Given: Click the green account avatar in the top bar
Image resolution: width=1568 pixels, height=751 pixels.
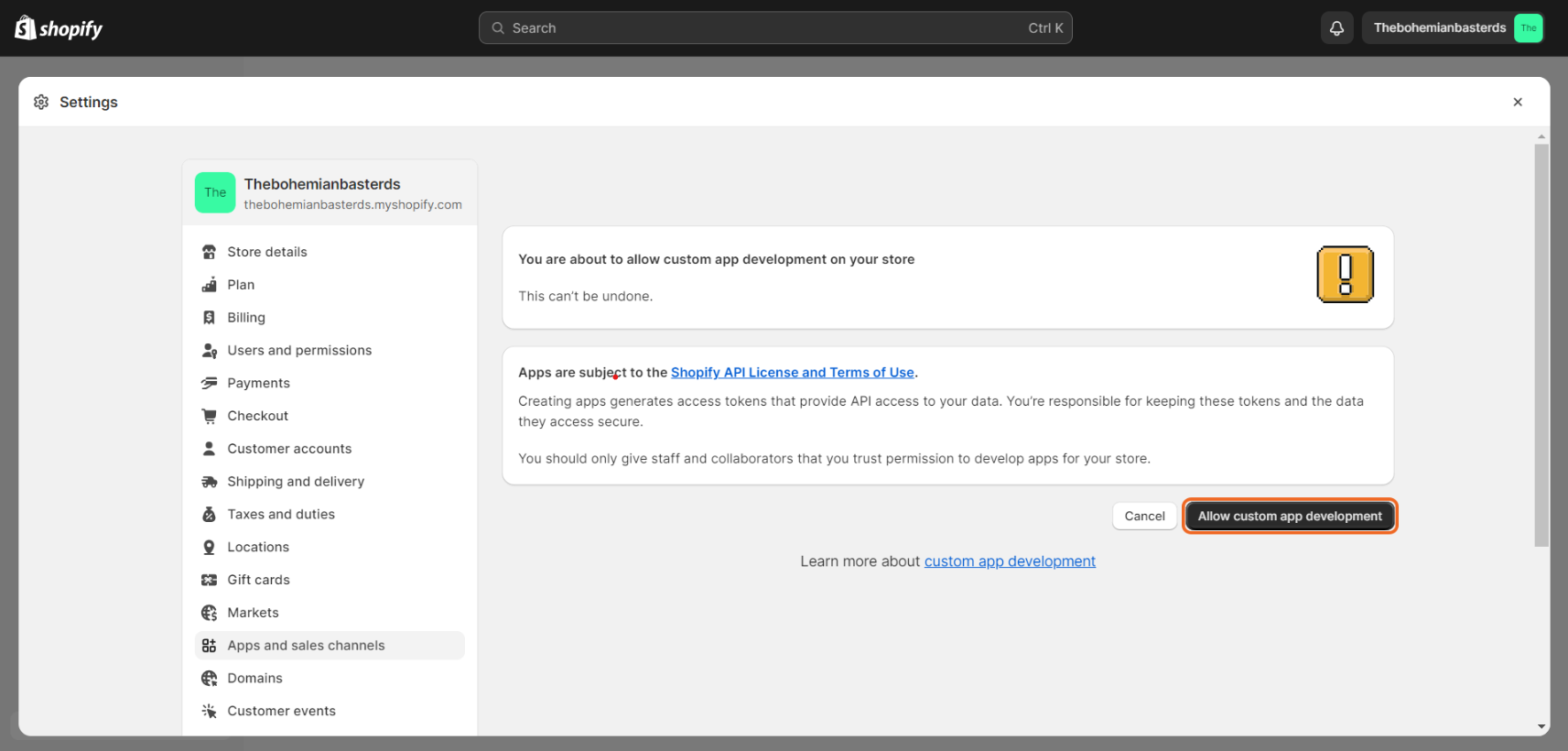Looking at the screenshot, I should (x=1528, y=28).
